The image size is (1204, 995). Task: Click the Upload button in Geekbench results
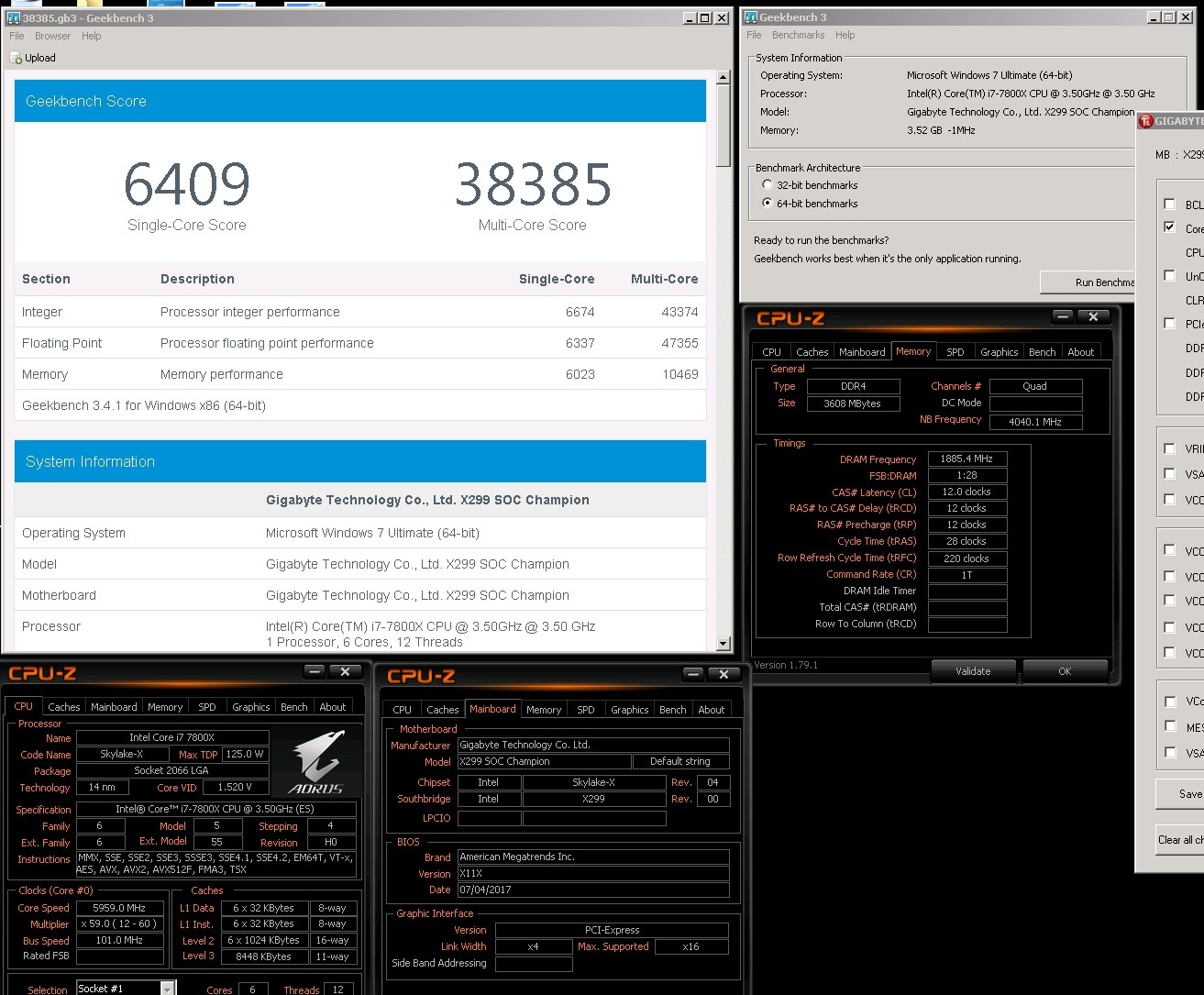coord(33,58)
